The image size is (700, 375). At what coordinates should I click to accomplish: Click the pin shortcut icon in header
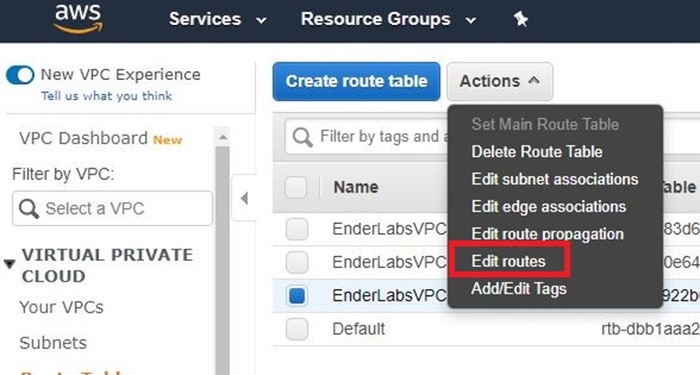click(x=521, y=19)
